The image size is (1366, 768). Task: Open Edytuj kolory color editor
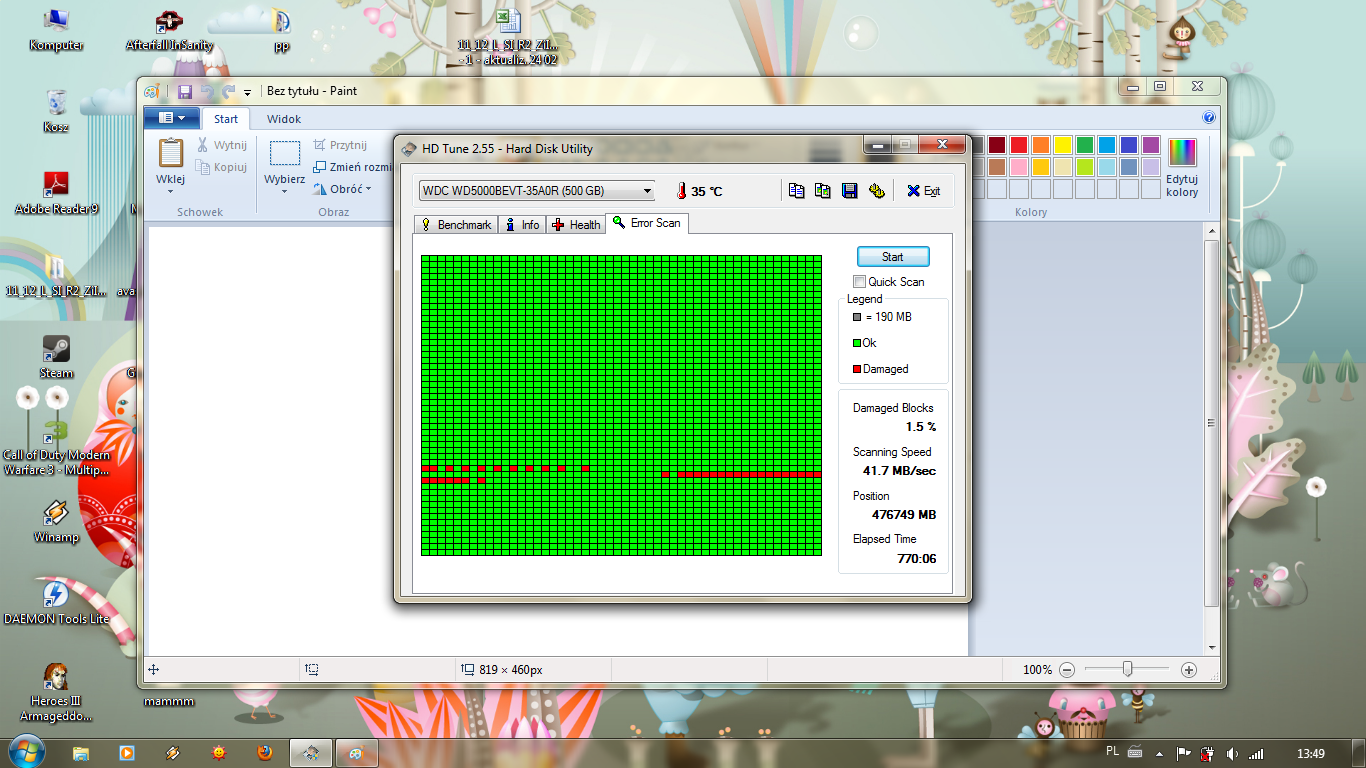pyautogui.click(x=1182, y=167)
